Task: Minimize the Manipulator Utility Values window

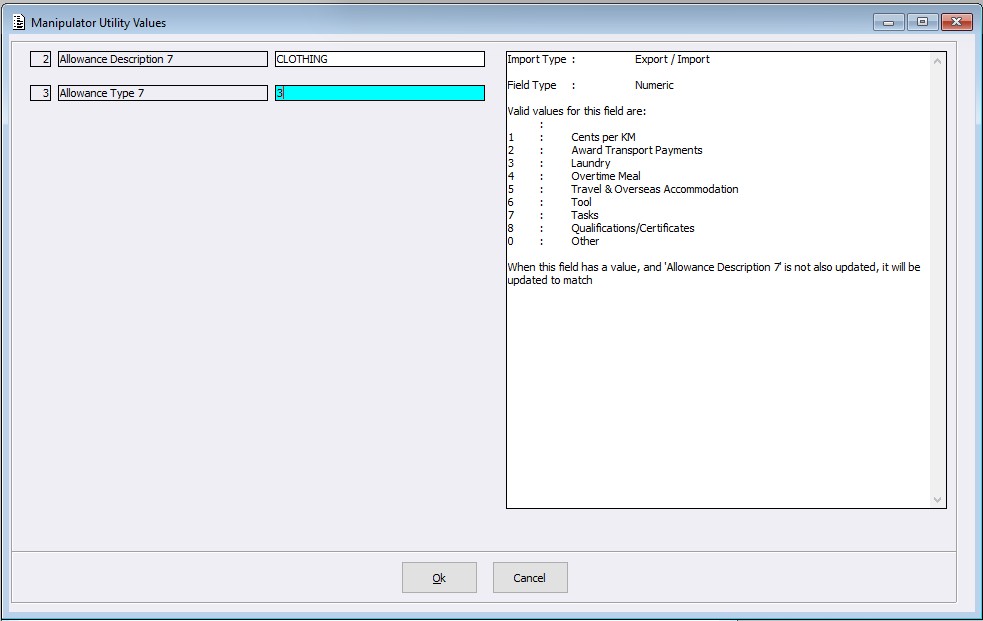Action: click(888, 22)
